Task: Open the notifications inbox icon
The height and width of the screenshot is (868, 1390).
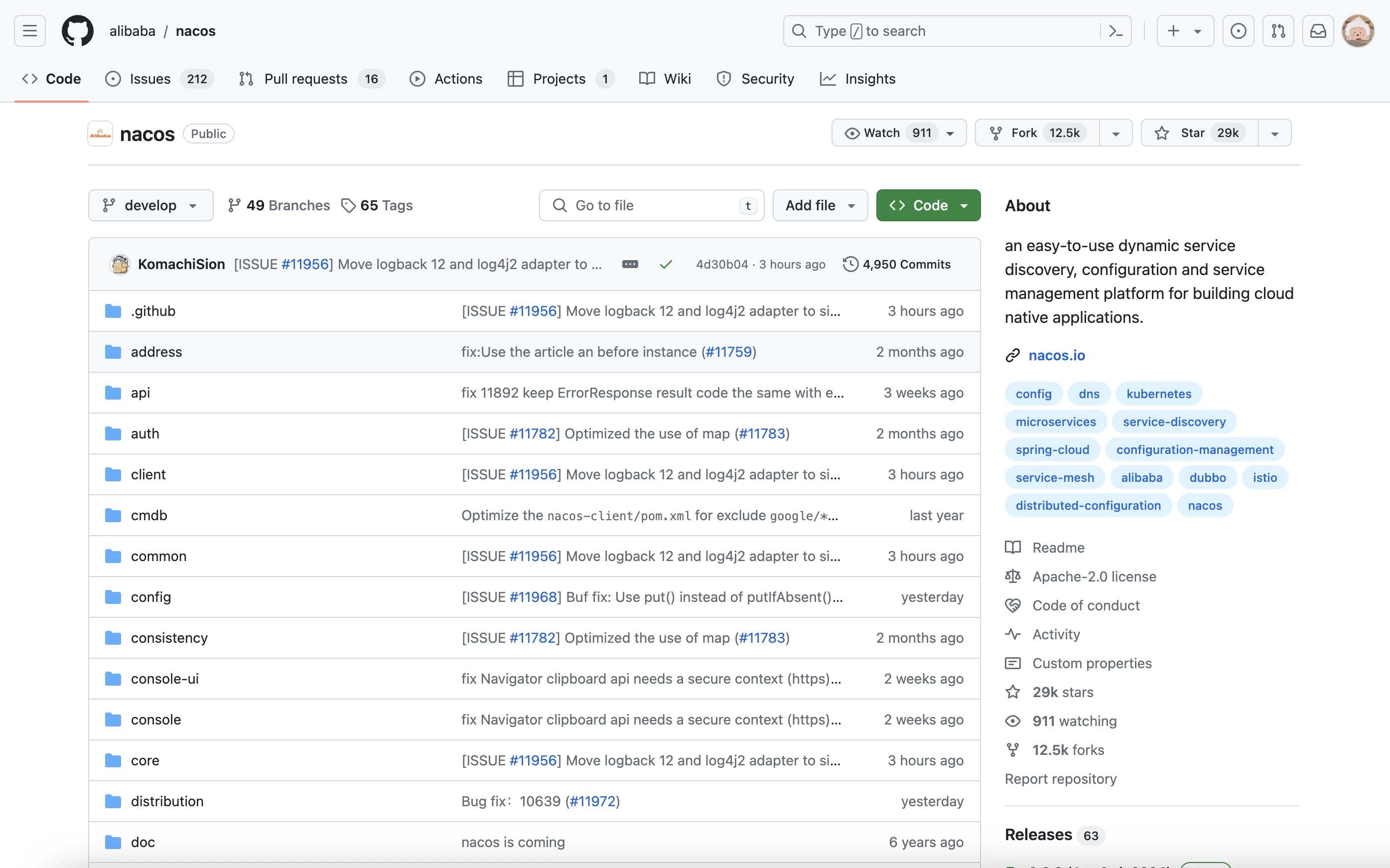Action: tap(1318, 31)
